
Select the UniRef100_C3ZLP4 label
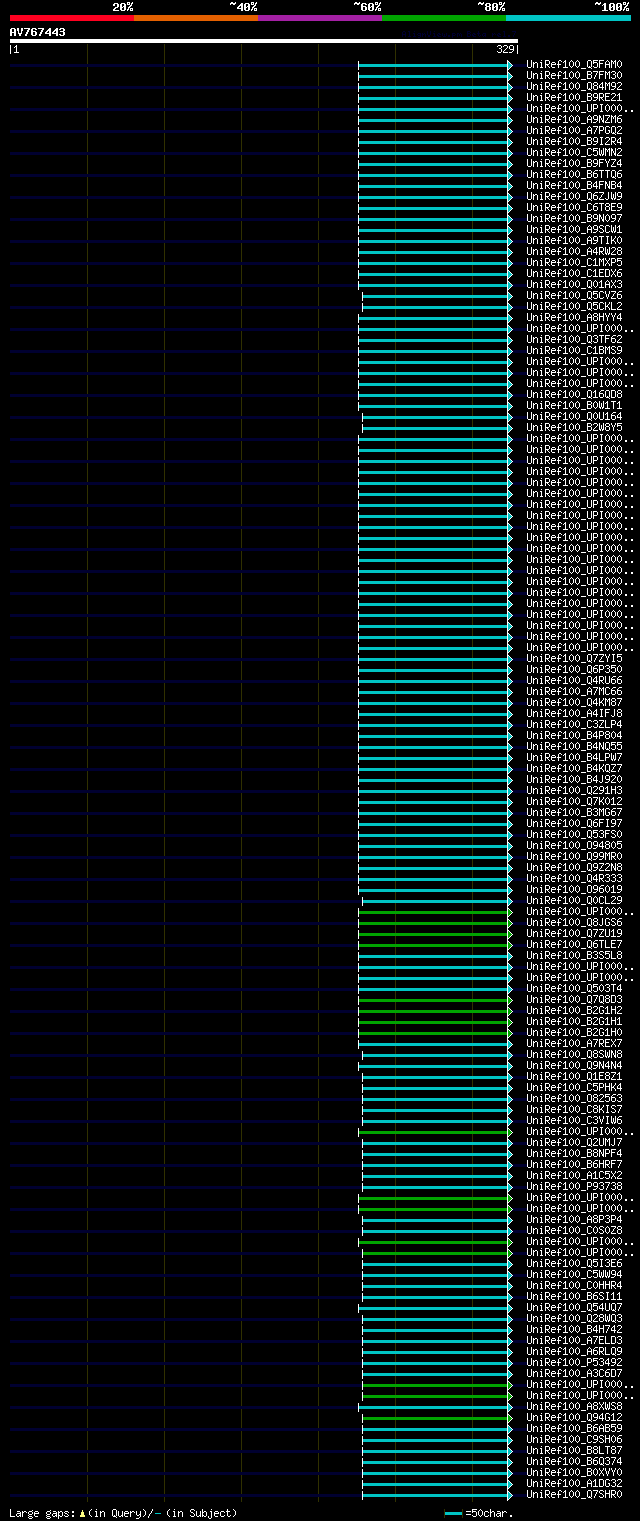[x=574, y=725]
